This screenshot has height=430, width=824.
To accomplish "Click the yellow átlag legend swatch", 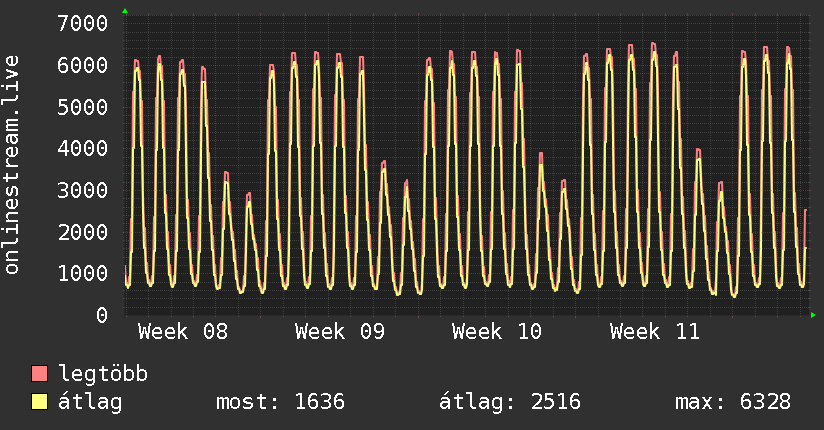I will [x=40, y=402].
